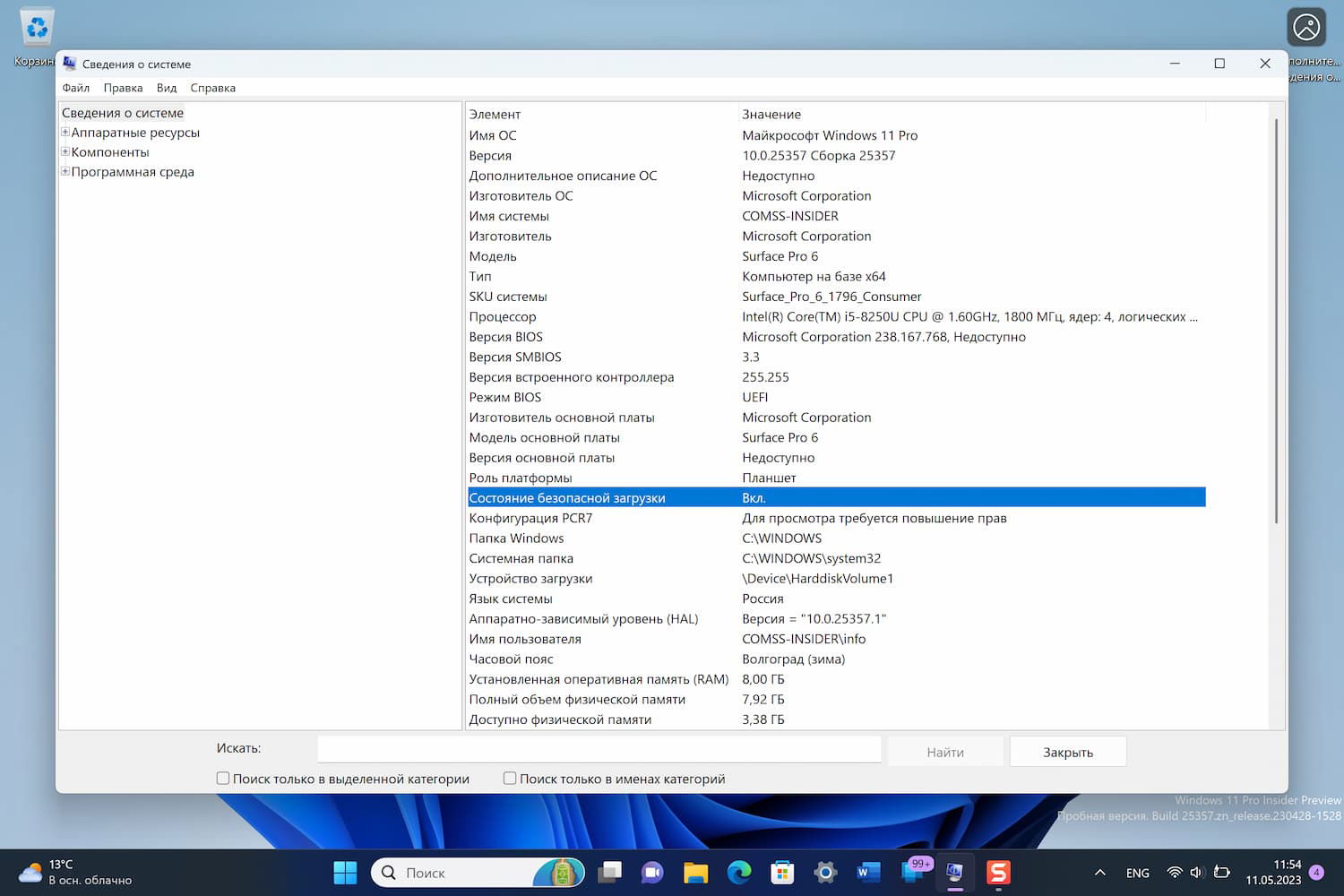Open the weather widget showing 13°C
Image resolution: width=1344 pixels, height=896 pixels.
75,873
